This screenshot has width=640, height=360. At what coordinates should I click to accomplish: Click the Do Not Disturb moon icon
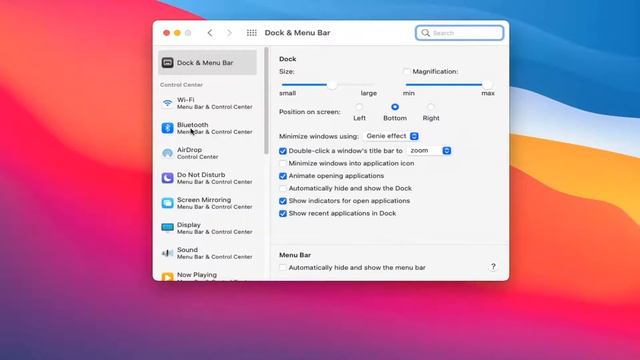click(167, 178)
